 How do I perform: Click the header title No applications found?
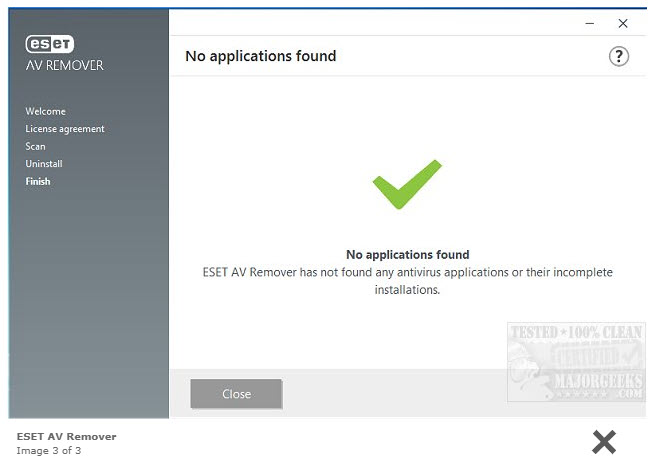(x=260, y=56)
